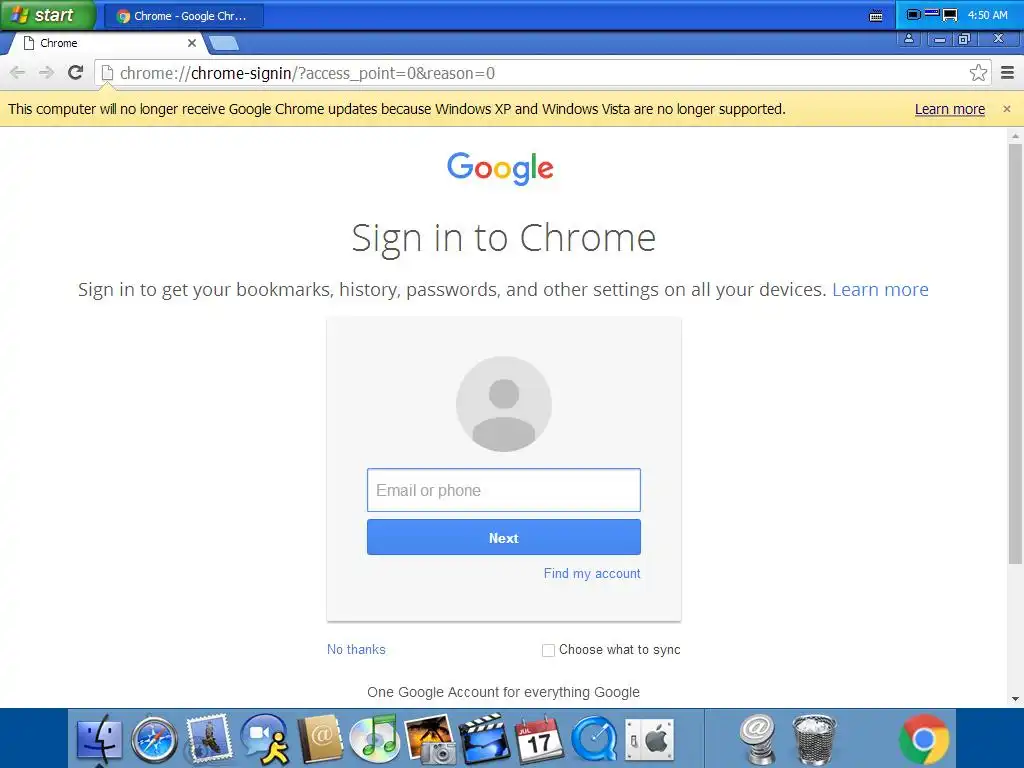Viewport: 1024px width, 768px height.
Task: Click the Chrome profile person icon in title bar
Action: pyautogui.click(x=908, y=39)
